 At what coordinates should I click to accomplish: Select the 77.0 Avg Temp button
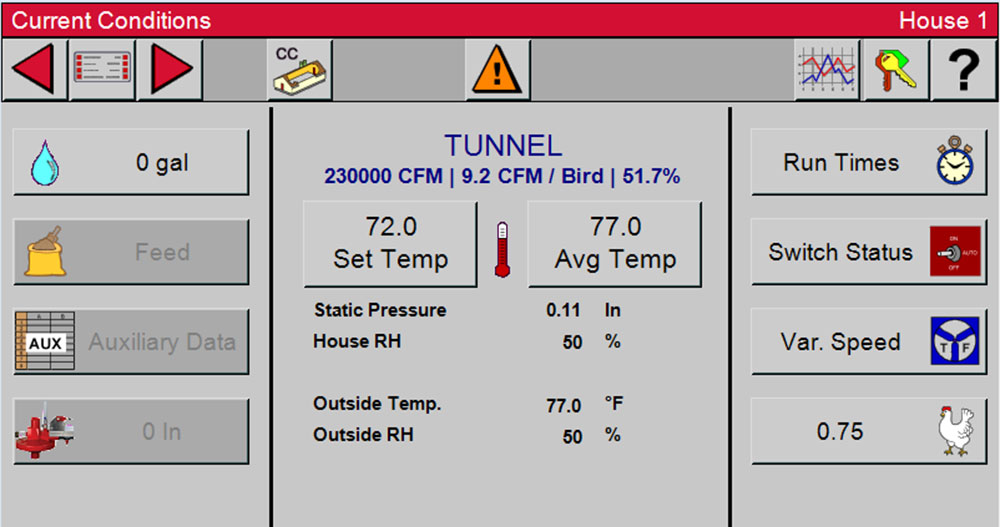point(615,244)
